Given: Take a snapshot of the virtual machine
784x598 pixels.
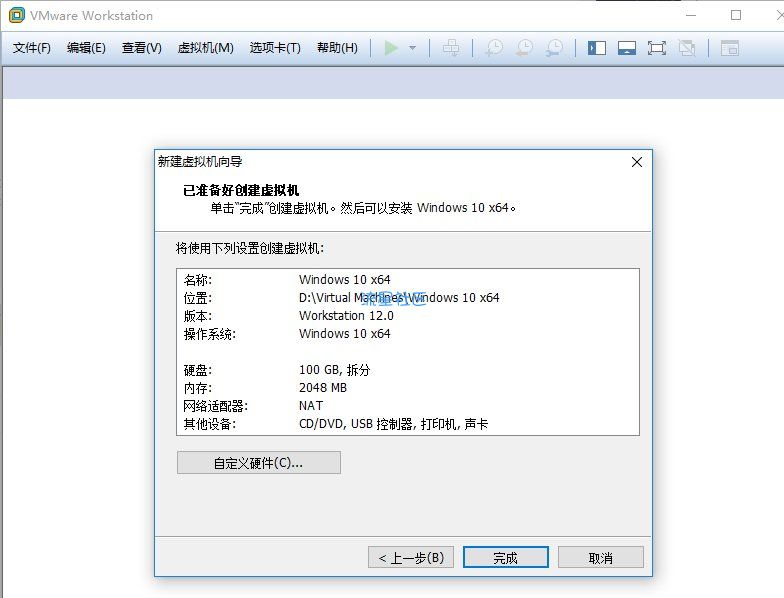Looking at the screenshot, I should coord(494,48).
